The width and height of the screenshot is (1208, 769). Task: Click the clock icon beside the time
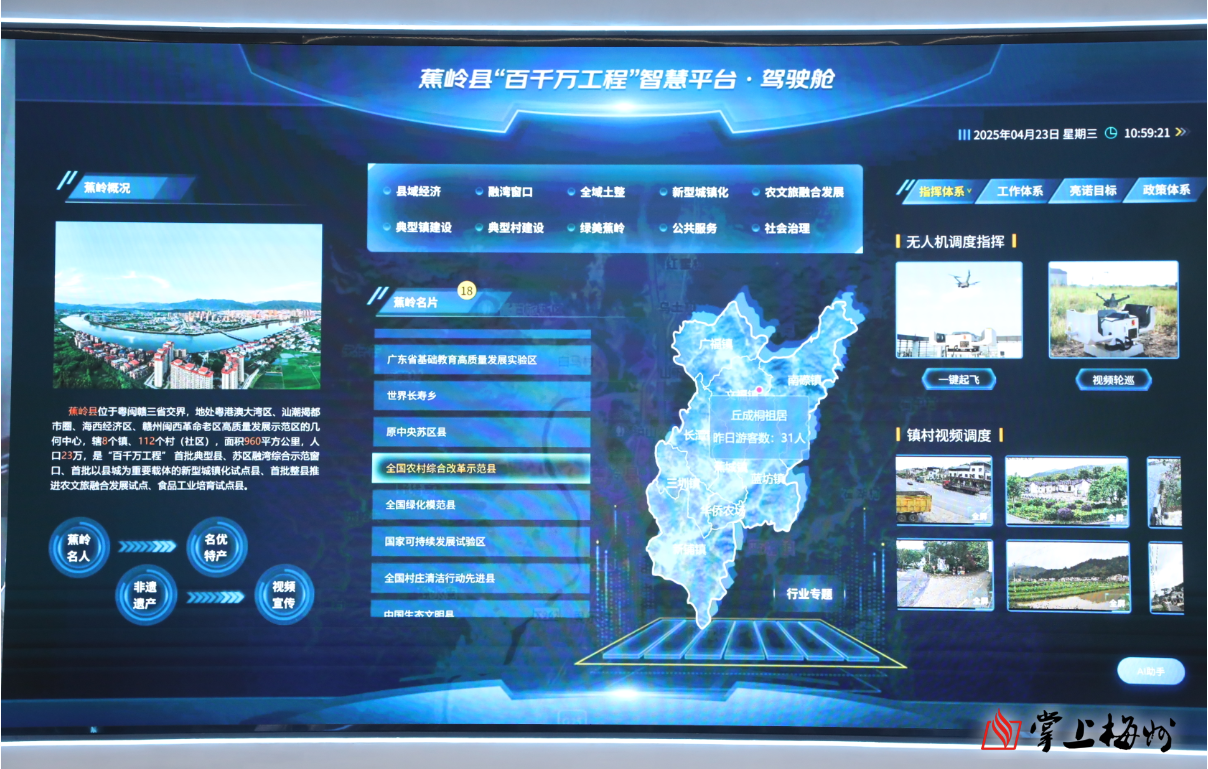click(1110, 133)
